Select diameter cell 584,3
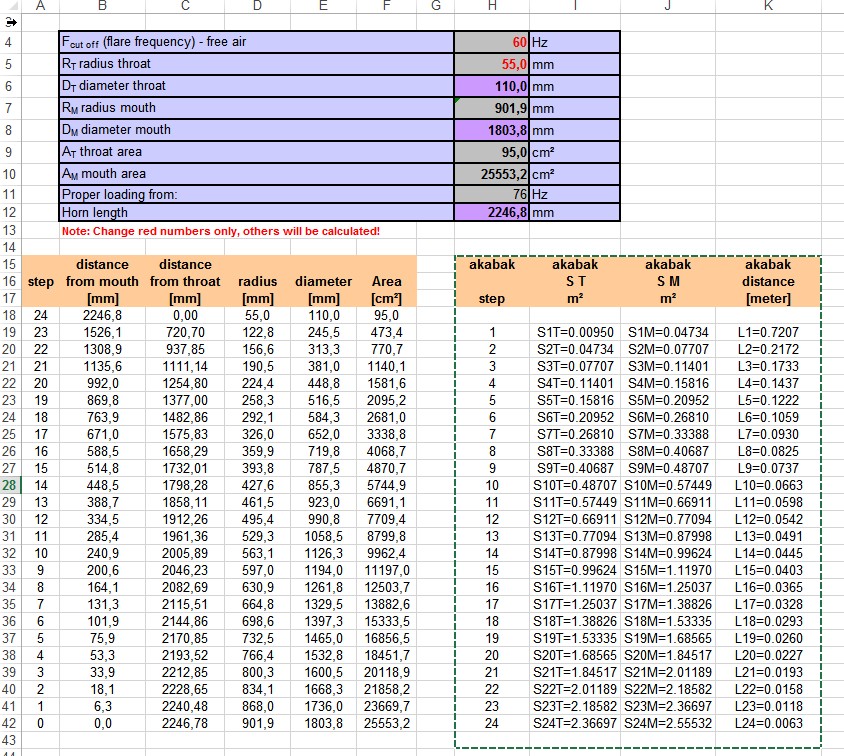 [x=323, y=418]
